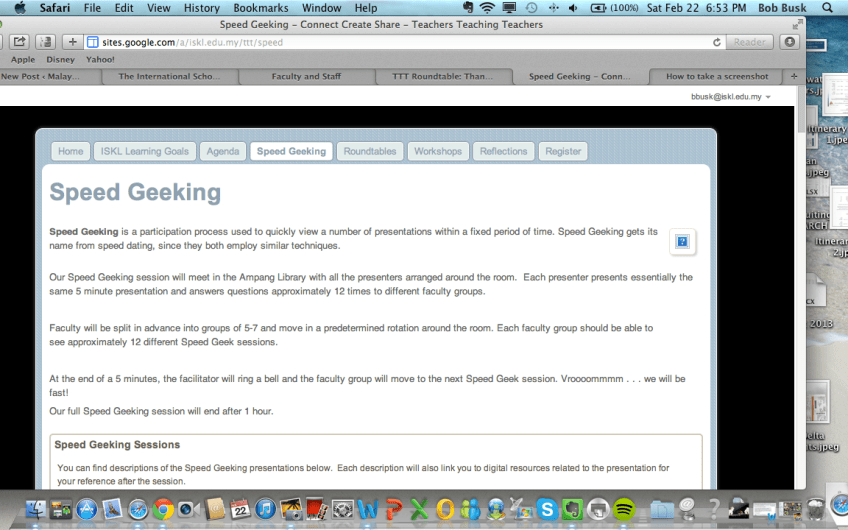Open the Bob Busk user menu
848x530 pixels.
tap(781, 8)
